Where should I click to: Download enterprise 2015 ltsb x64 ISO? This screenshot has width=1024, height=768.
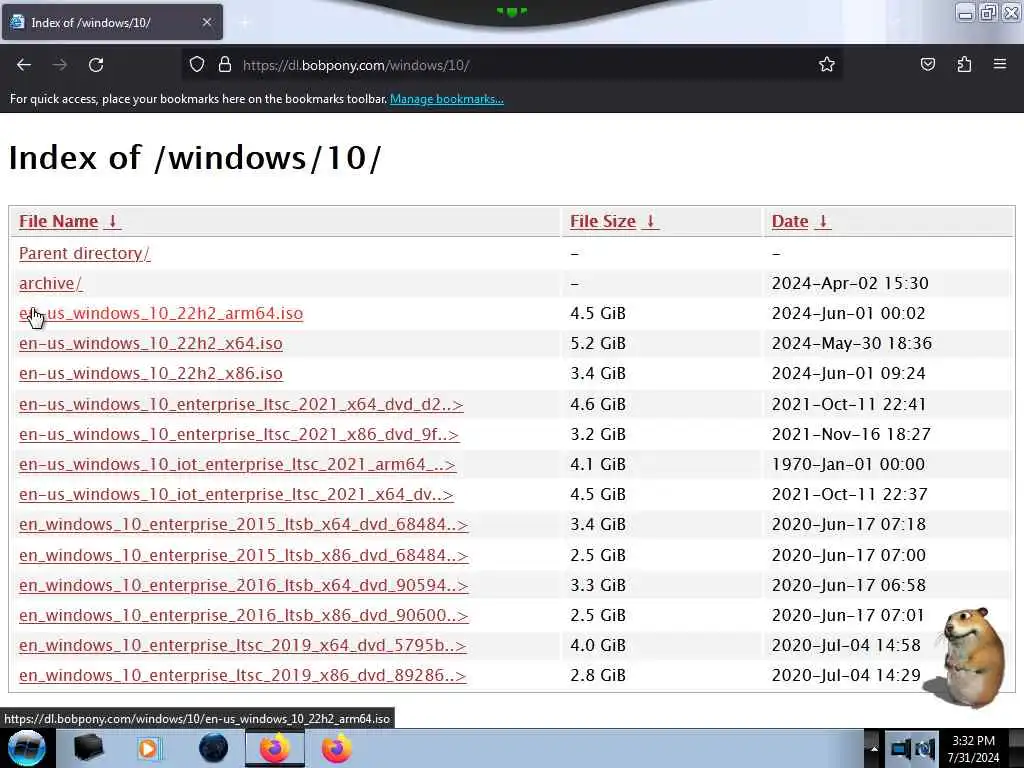[244, 524]
